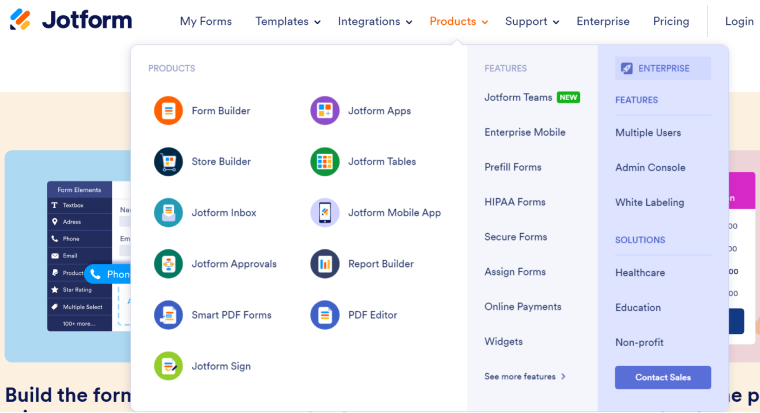Open the Enterprise badge button
Viewport: 760px width, 413px height.
(x=663, y=68)
